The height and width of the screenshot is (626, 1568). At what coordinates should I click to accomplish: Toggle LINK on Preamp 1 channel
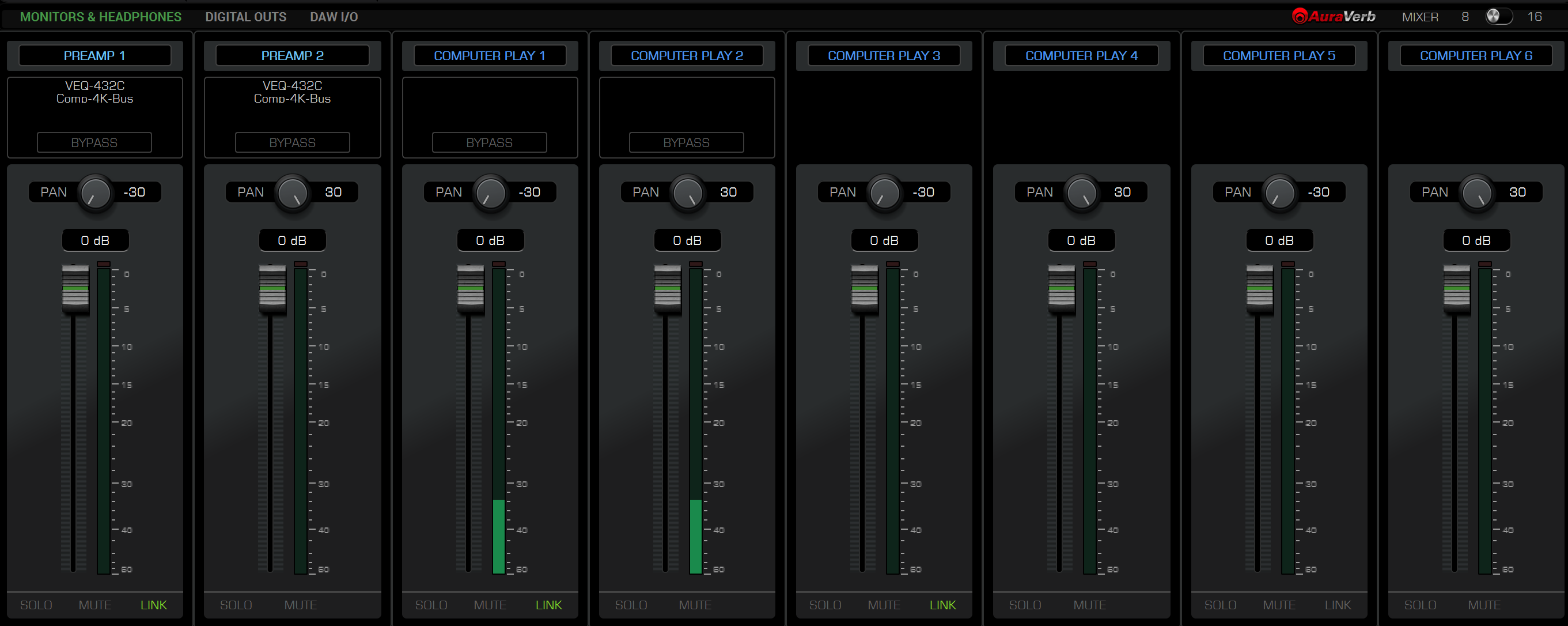pyautogui.click(x=153, y=605)
